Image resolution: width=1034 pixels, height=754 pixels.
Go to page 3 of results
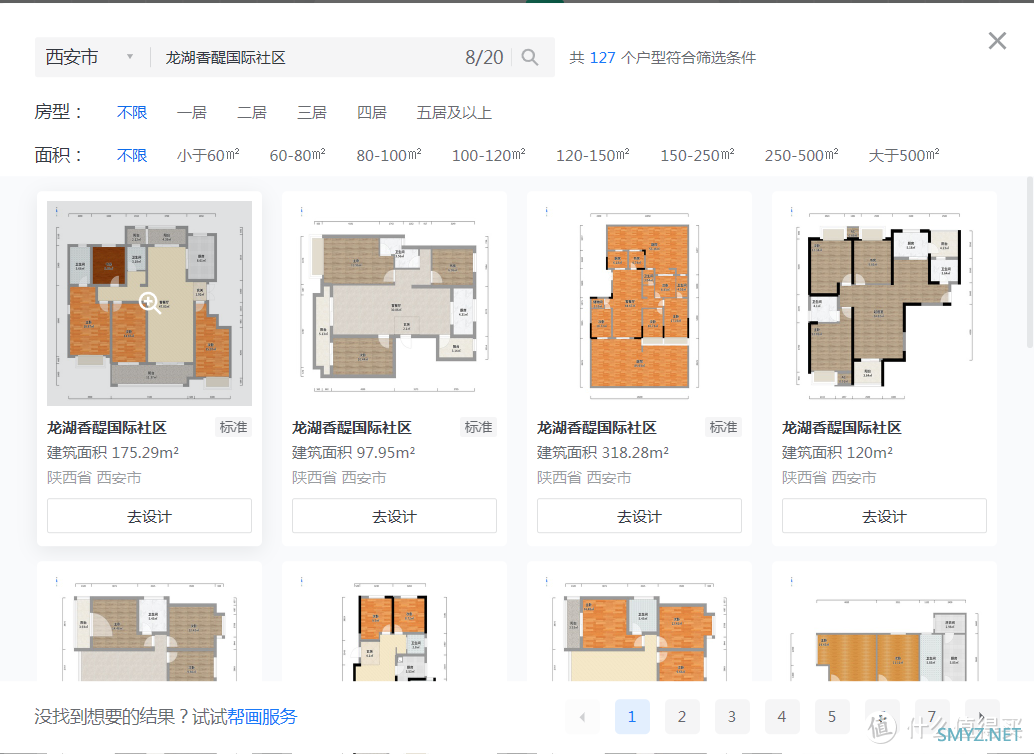click(732, 716)
